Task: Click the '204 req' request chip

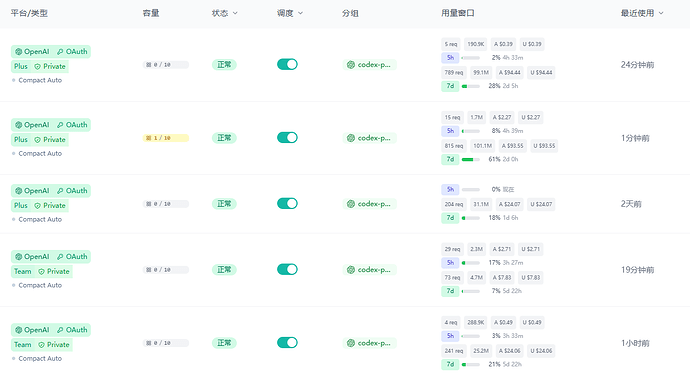Action: coord(454,204)
